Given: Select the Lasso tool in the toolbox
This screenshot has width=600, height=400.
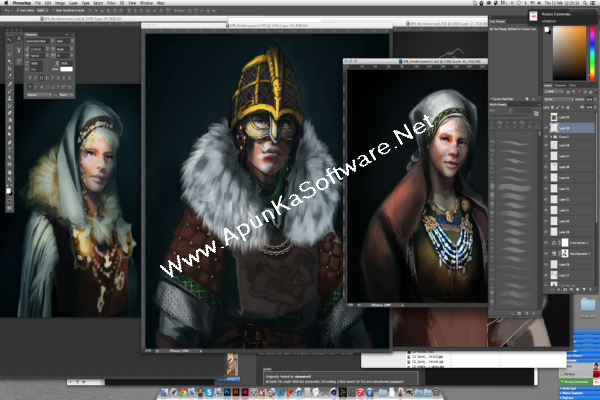Looking at the screenshot, I should [x=10, y=54].
